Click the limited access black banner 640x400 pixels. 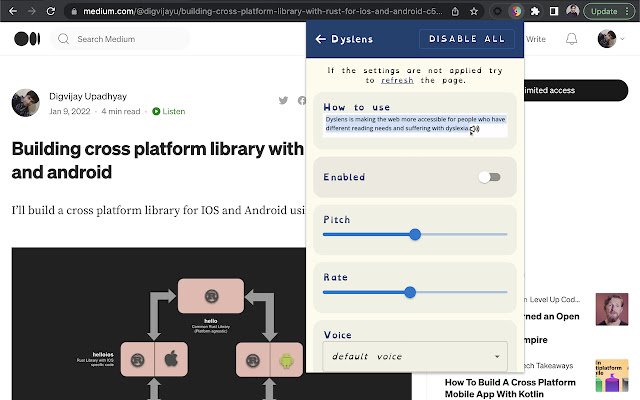(x=576, y=90)
